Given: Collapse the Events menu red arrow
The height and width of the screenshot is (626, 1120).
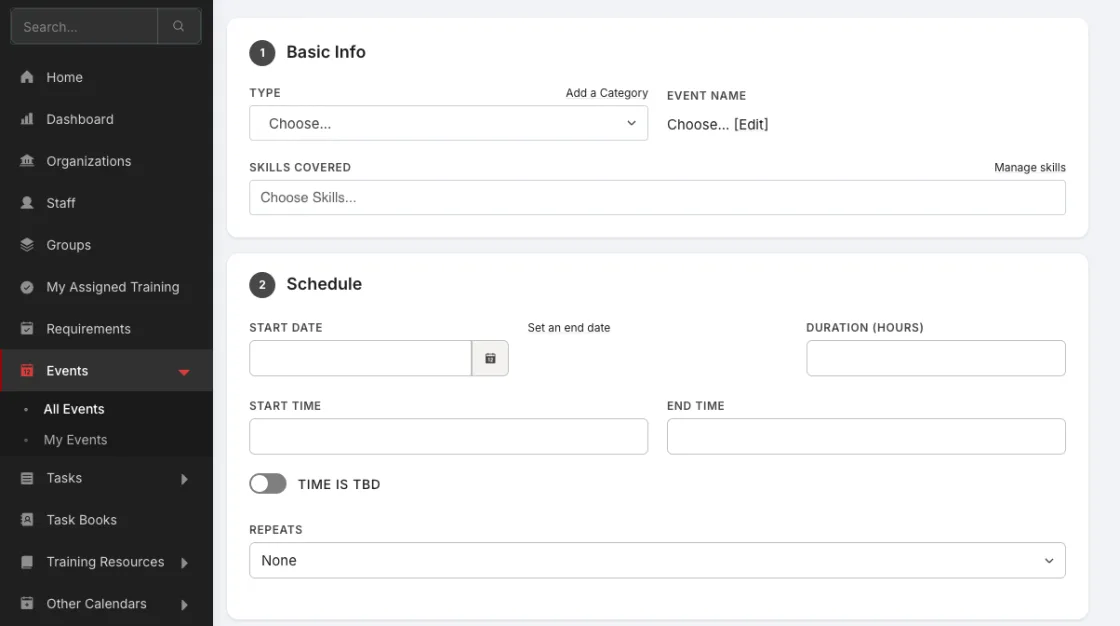Looking at the screenshot, I should coord(184,372).
